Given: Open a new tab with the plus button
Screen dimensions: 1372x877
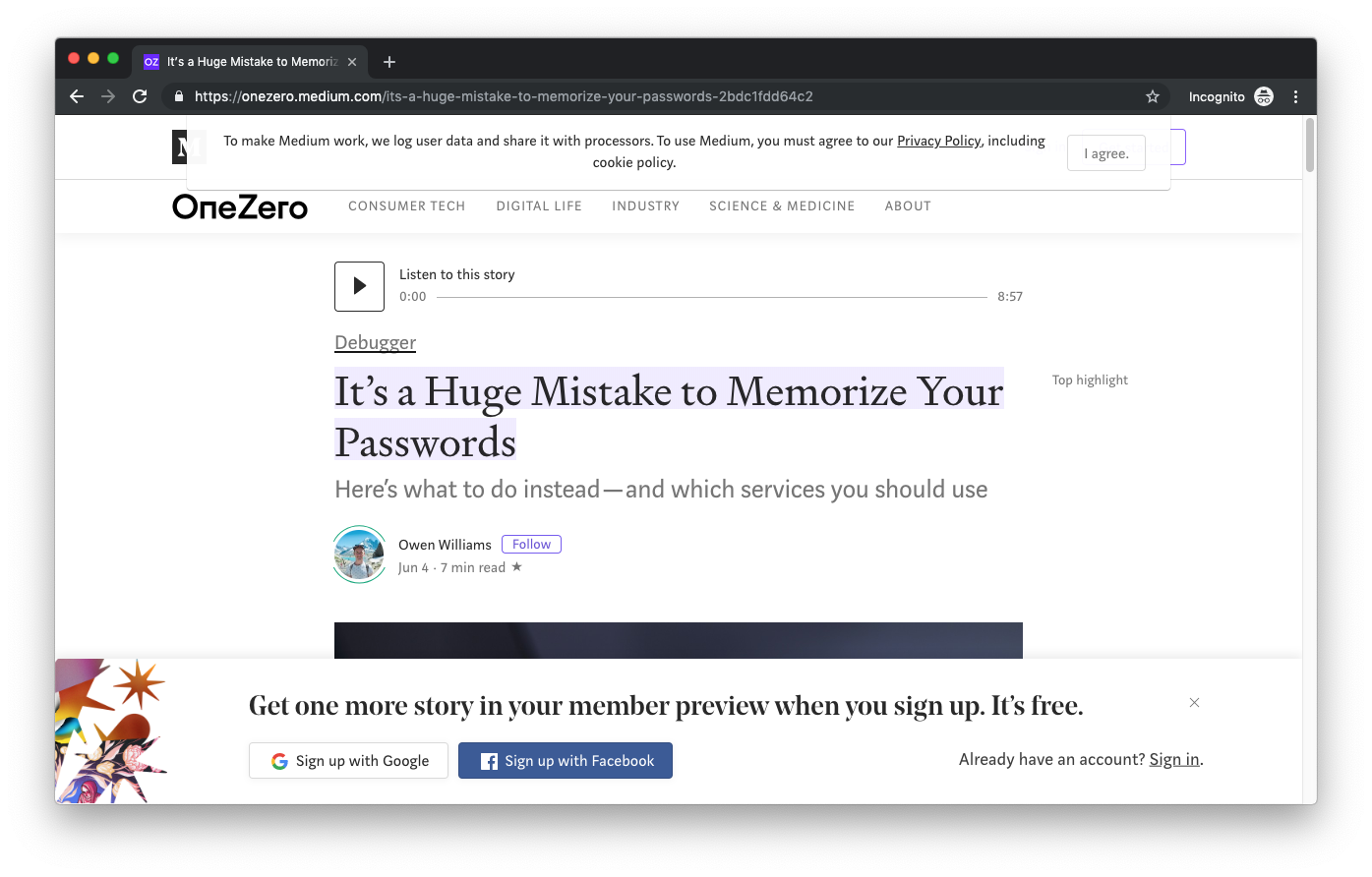Looking at the screenshot, I should (x=389, y=62).
